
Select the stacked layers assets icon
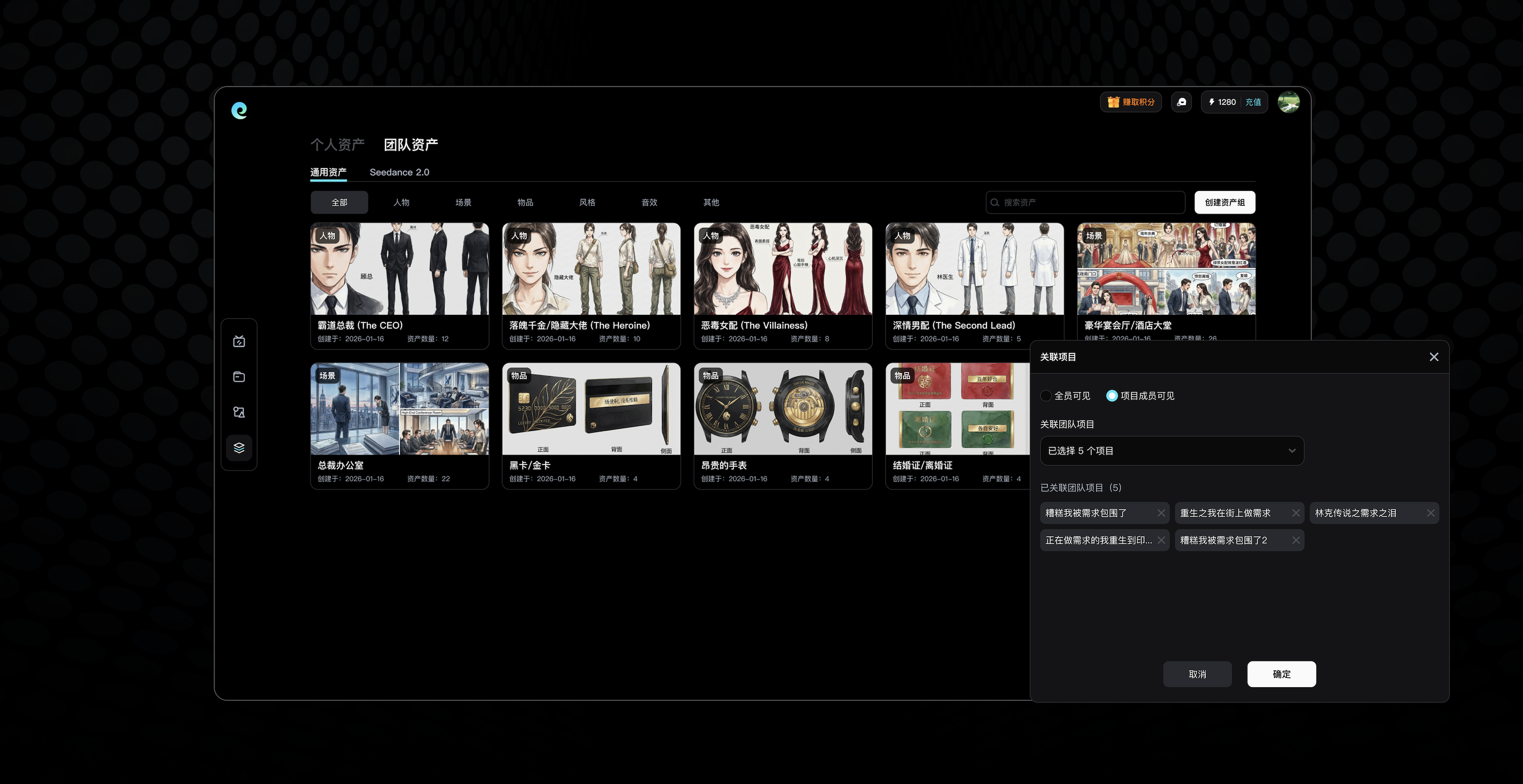(239, 448)
